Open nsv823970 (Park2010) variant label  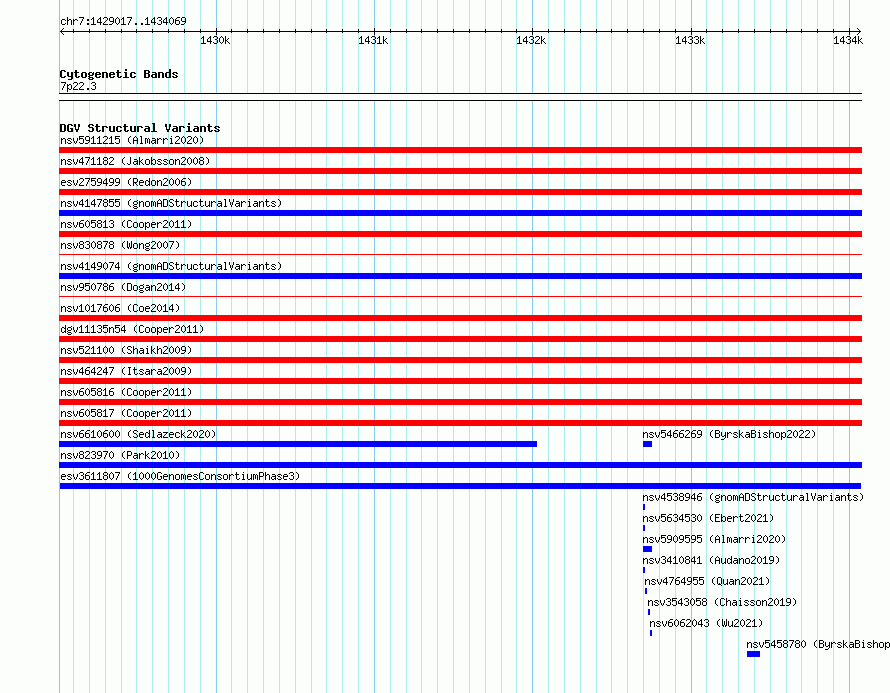120,455
